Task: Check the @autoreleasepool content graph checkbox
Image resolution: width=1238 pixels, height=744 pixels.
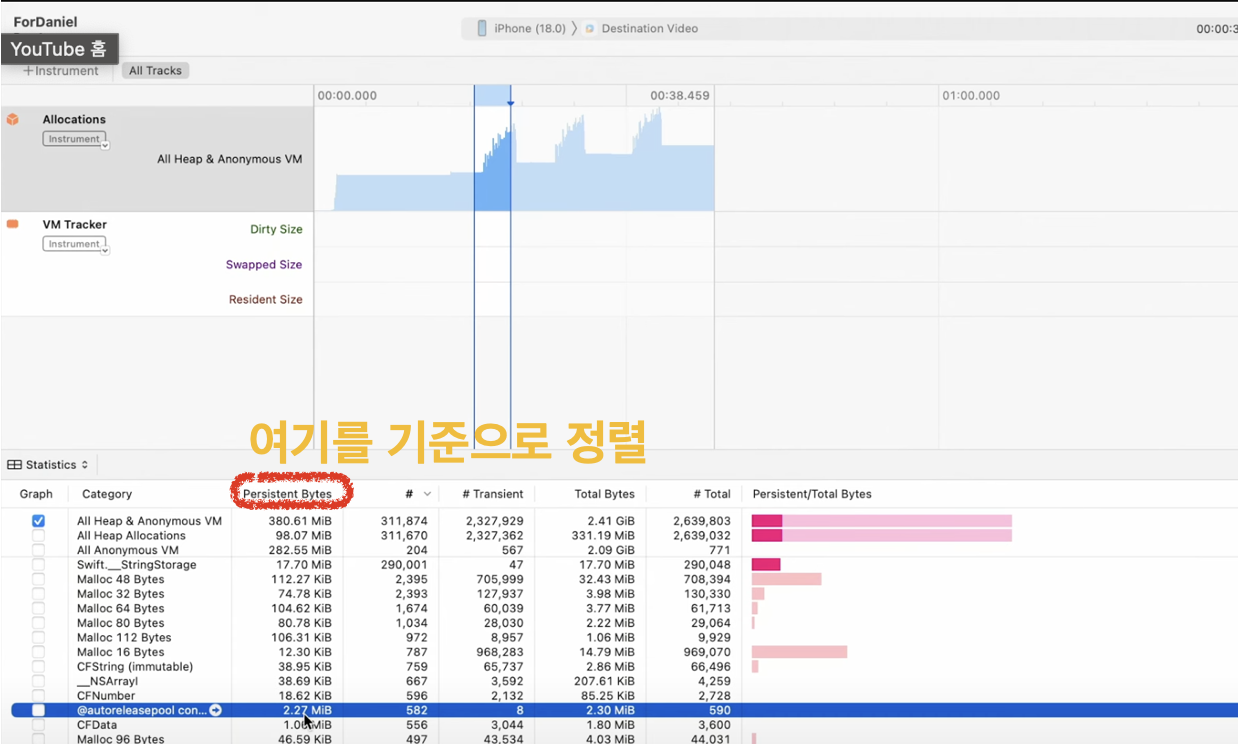Action: coord(38,710)
